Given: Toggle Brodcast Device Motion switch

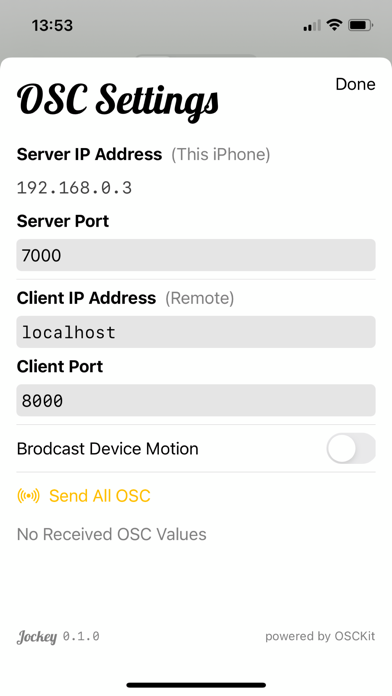Looking at the screenshot, I should tap(351, 448).
